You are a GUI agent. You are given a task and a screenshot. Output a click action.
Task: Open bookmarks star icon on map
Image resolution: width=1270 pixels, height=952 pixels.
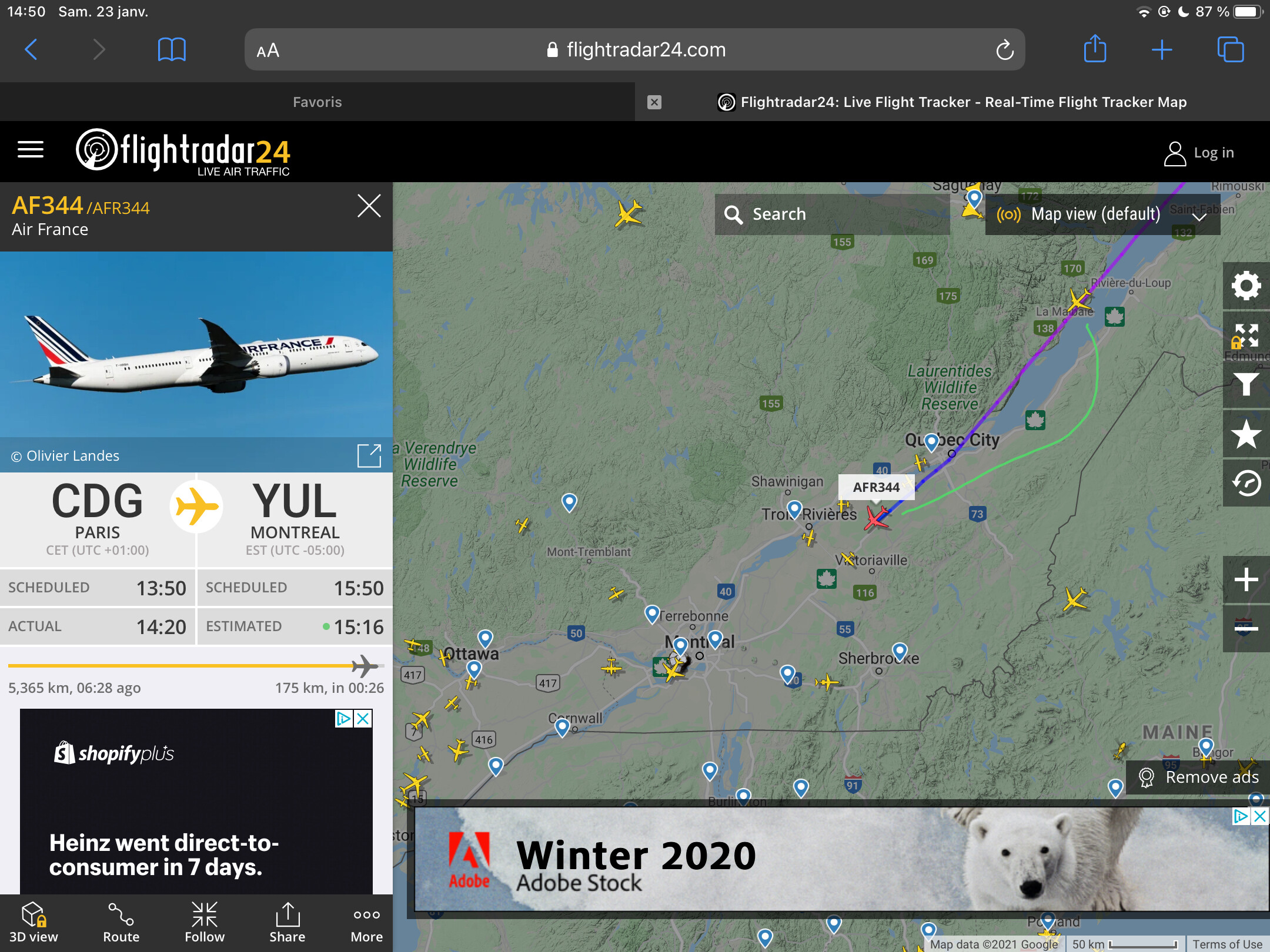(1246, 434)
